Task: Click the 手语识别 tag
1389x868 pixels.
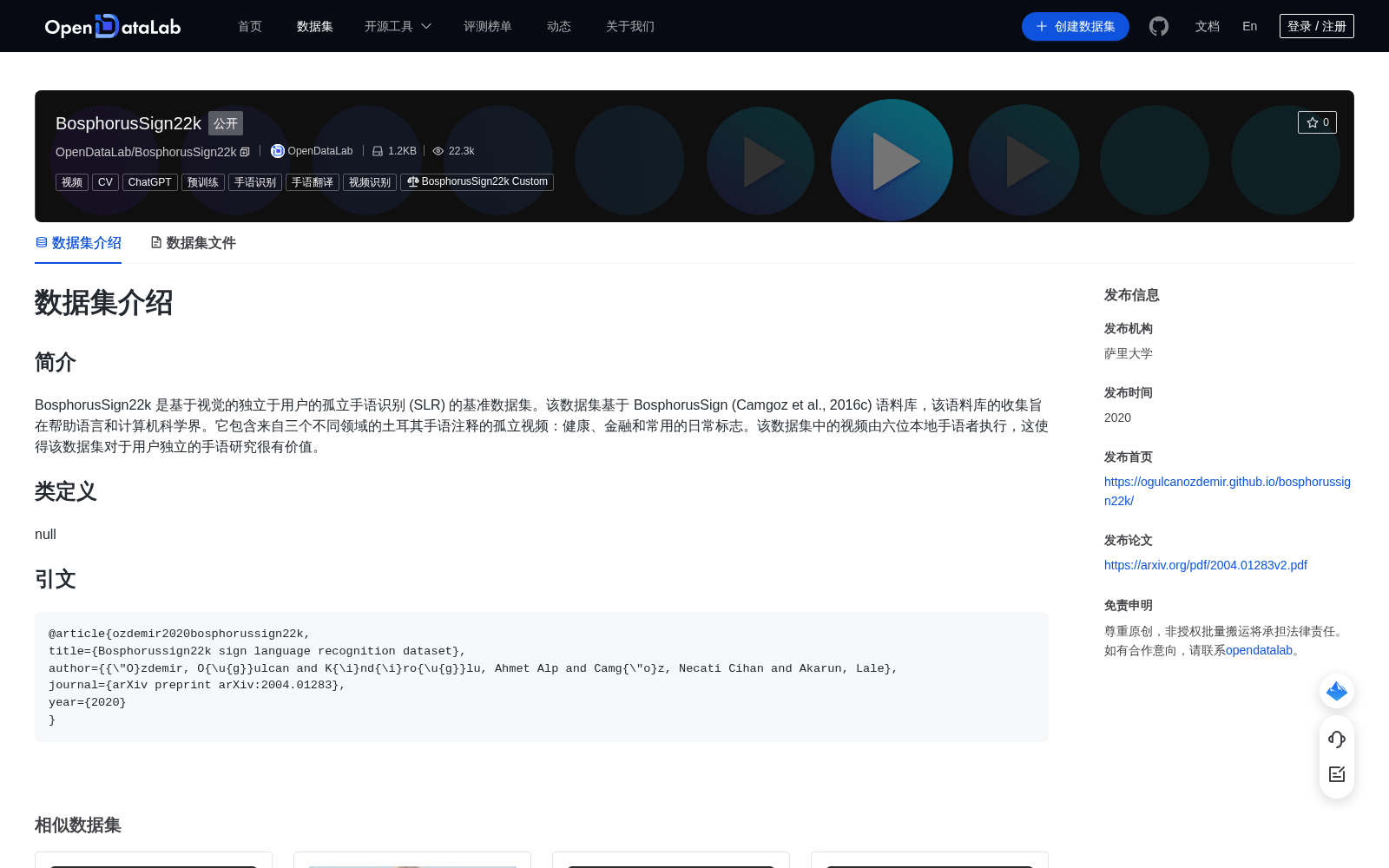Action: [x=255, y=182]
